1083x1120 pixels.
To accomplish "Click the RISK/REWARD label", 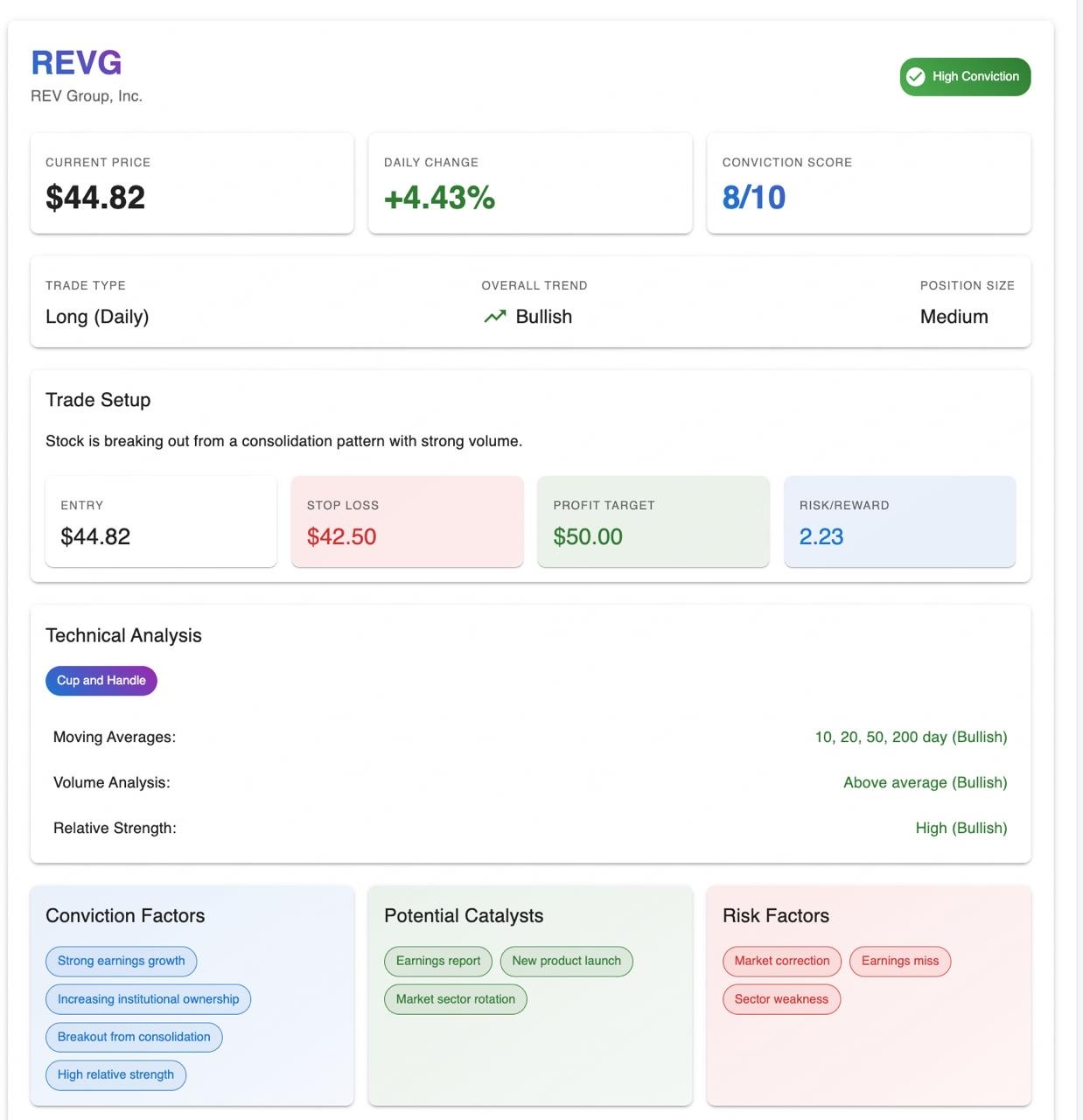I will pyautogui.click(x=844, y=506).
